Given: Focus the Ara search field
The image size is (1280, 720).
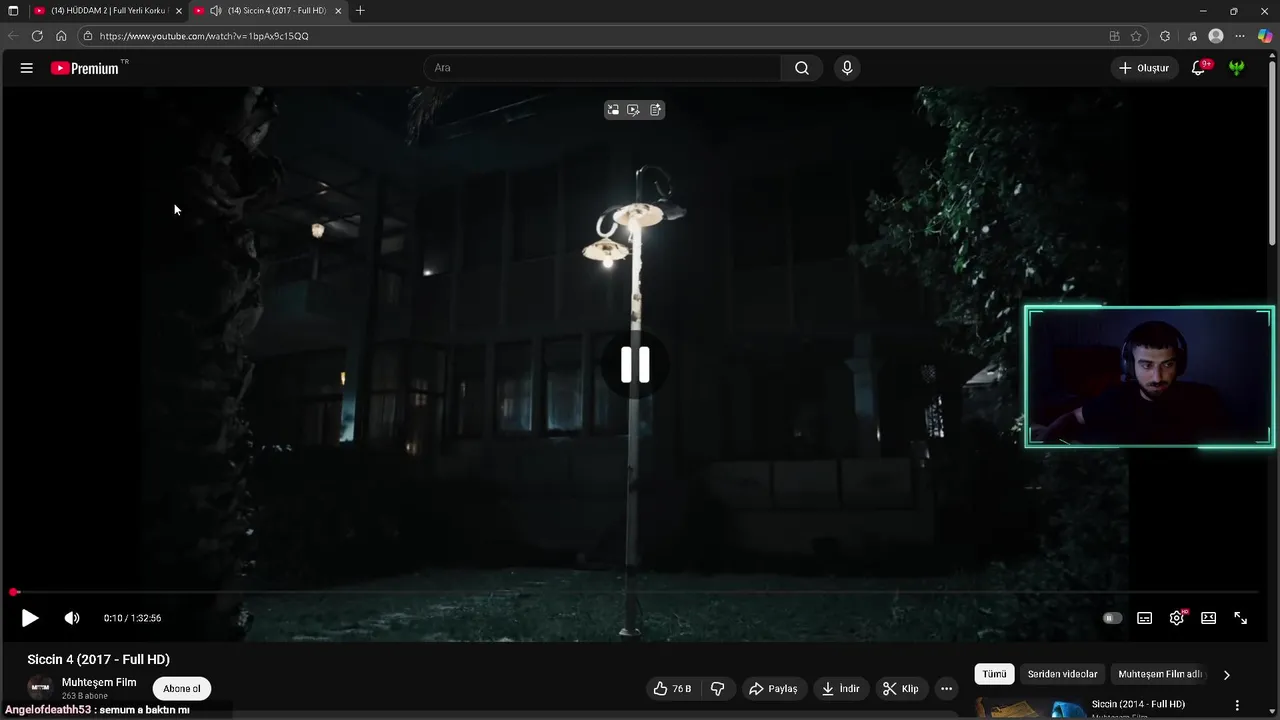Looking at the screenshot, I should 603,68.
